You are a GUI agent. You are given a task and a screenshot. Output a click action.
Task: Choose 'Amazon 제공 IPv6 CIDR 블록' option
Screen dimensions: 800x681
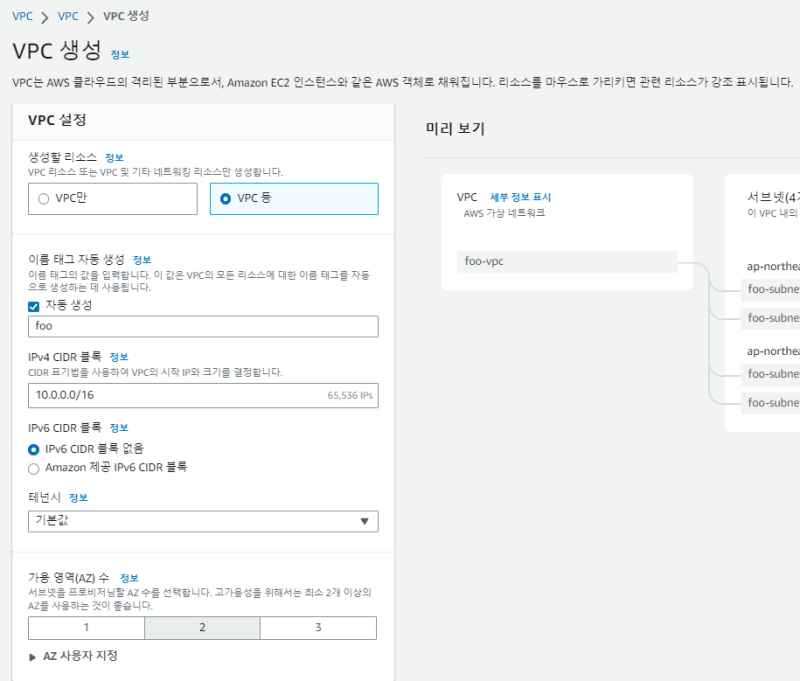[x=34, y=467]
